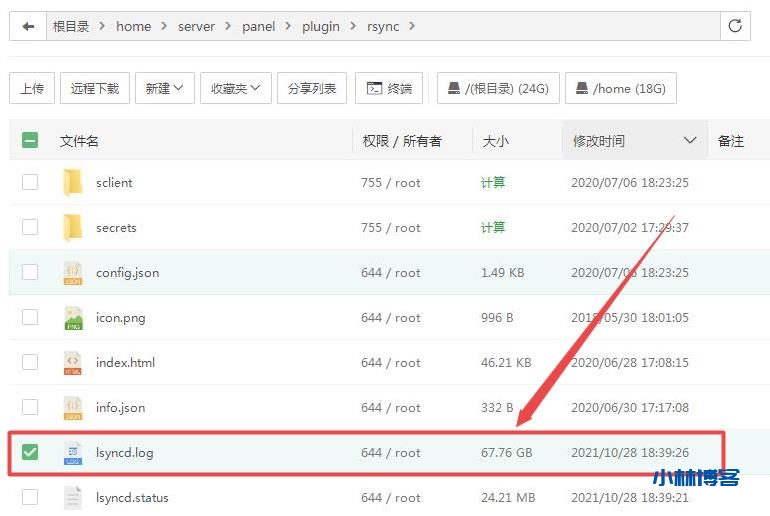Click the config.json file icon
Viewport: 770px width, 516px height.
[73, 272]
